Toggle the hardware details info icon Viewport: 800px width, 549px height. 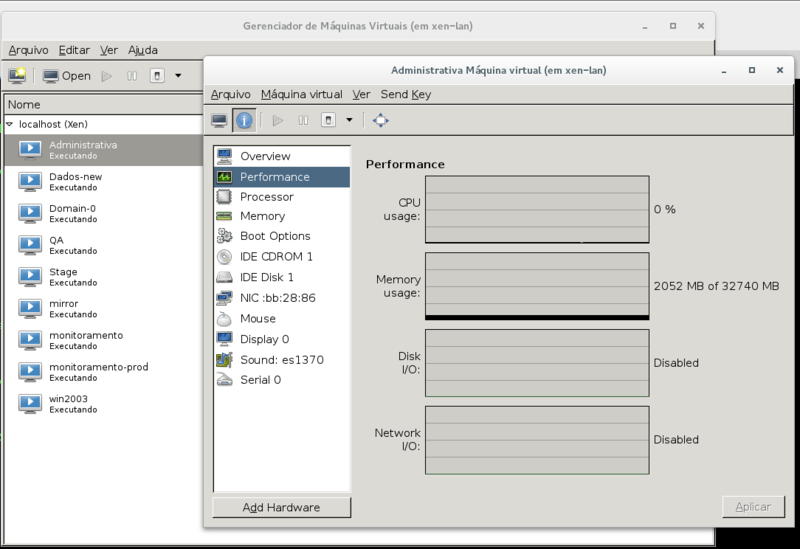(244, 120)
